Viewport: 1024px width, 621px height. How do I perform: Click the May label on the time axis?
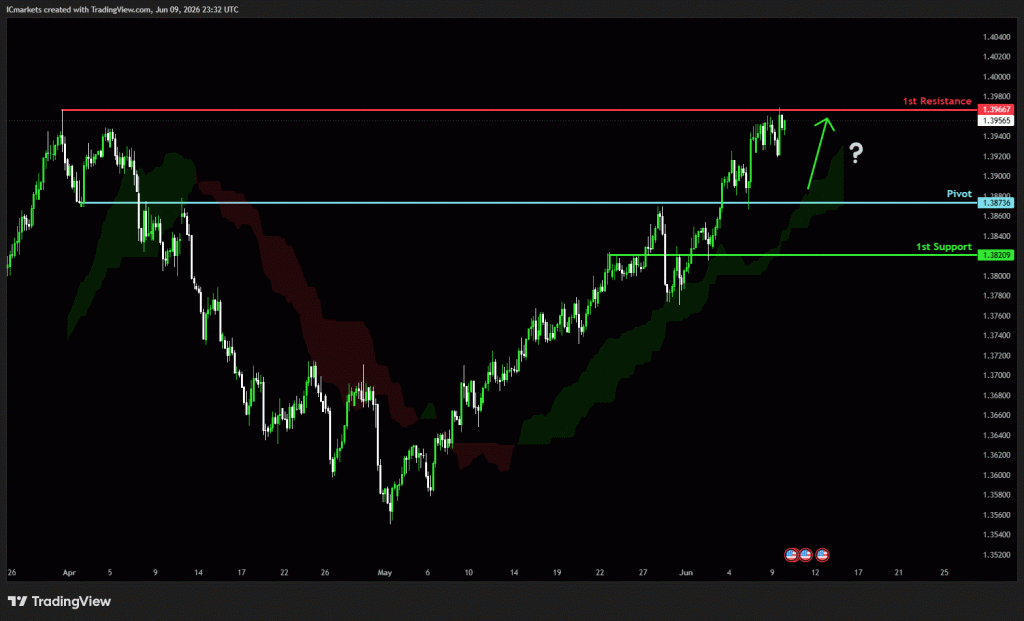(385, 573)
